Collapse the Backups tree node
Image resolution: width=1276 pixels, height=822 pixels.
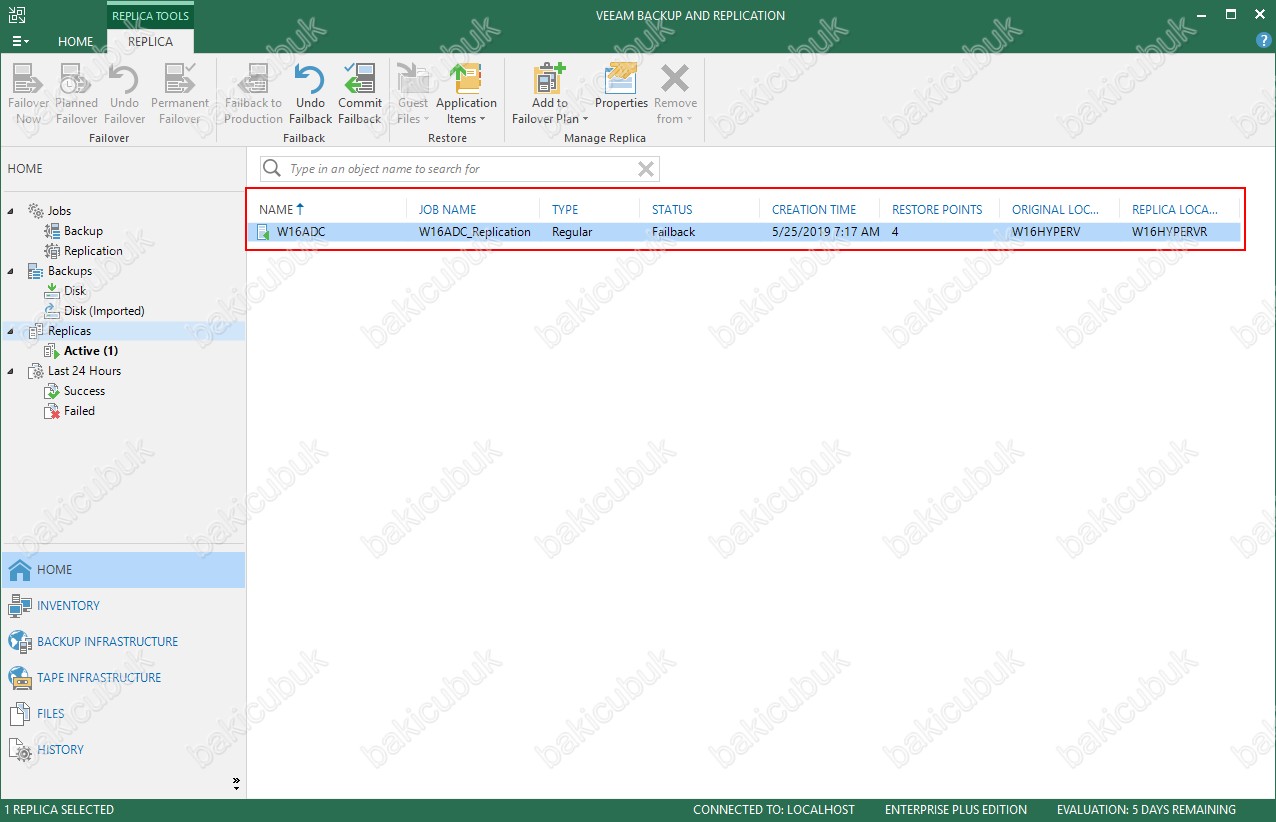point(11,271)
